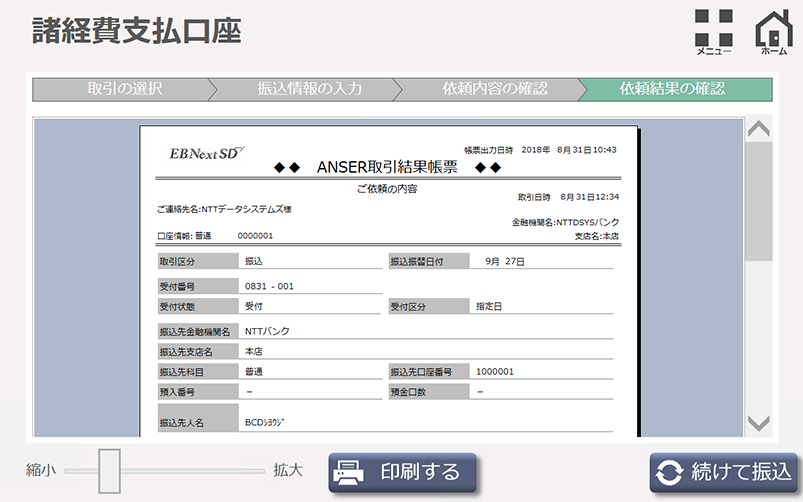
Task: Jump to the 振込情報の入力 step
Action: [x=309, y=89]
